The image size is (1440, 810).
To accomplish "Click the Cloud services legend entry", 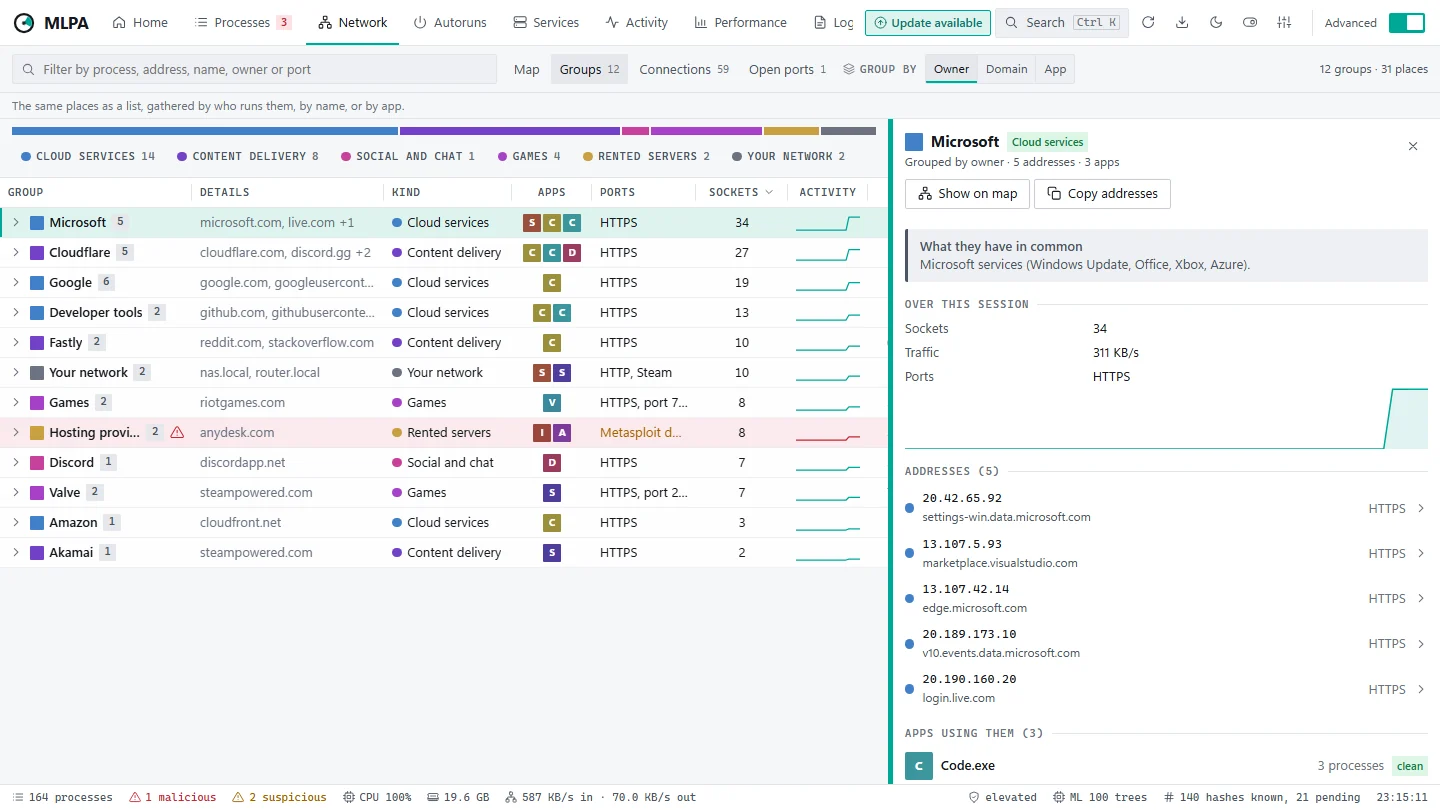I will tap(88, 156).
